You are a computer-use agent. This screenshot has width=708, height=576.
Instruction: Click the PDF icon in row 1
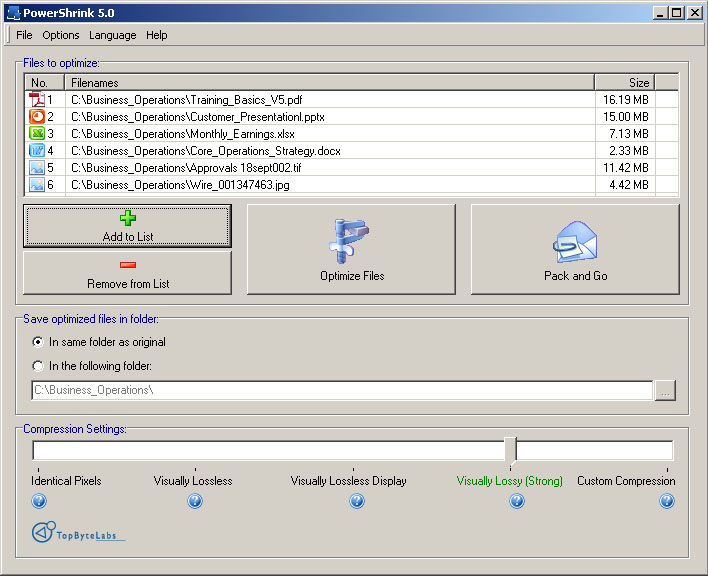[x=37, y=99]
